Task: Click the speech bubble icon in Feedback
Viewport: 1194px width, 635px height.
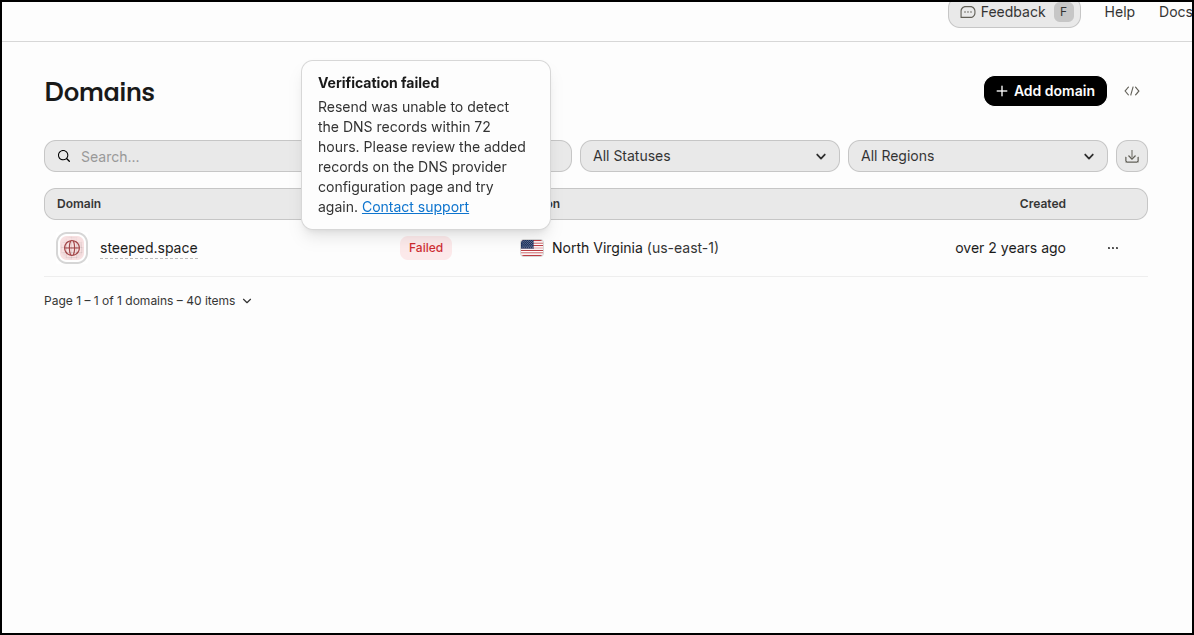Action: point(967,12)
